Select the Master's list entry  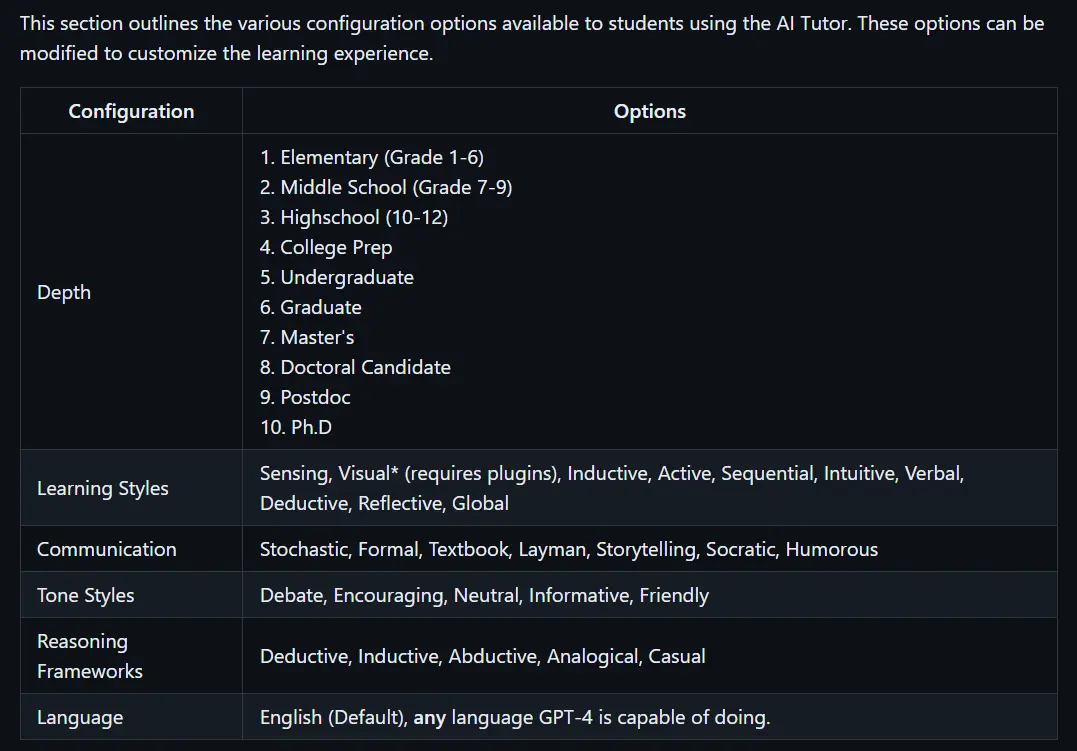317,337
